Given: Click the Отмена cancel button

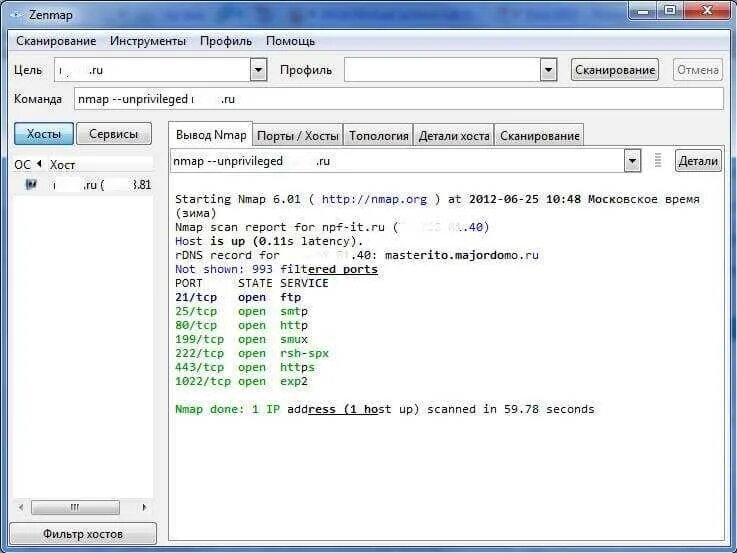Looking at the screenshot, I should (698, 70).
